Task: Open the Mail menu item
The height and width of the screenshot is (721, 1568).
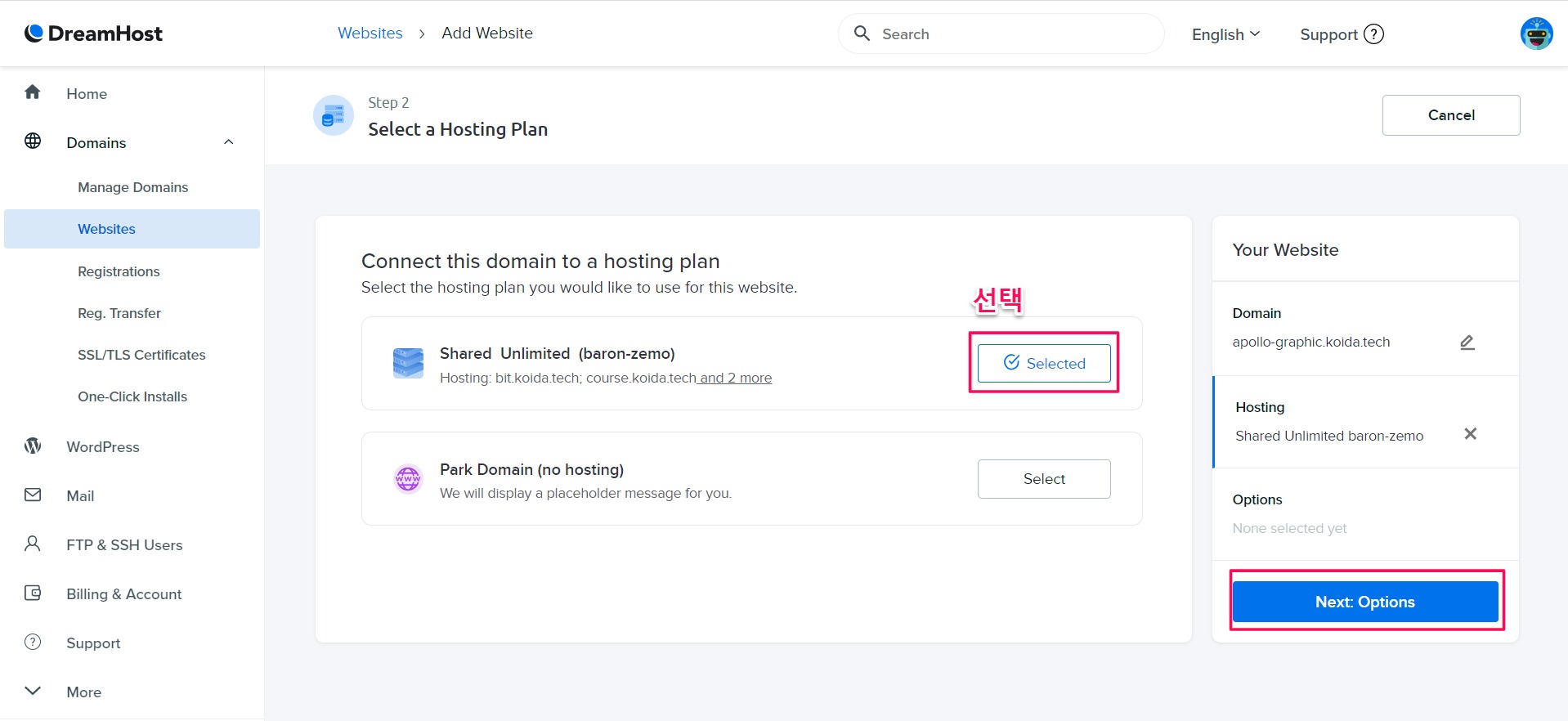Action: 80,496
